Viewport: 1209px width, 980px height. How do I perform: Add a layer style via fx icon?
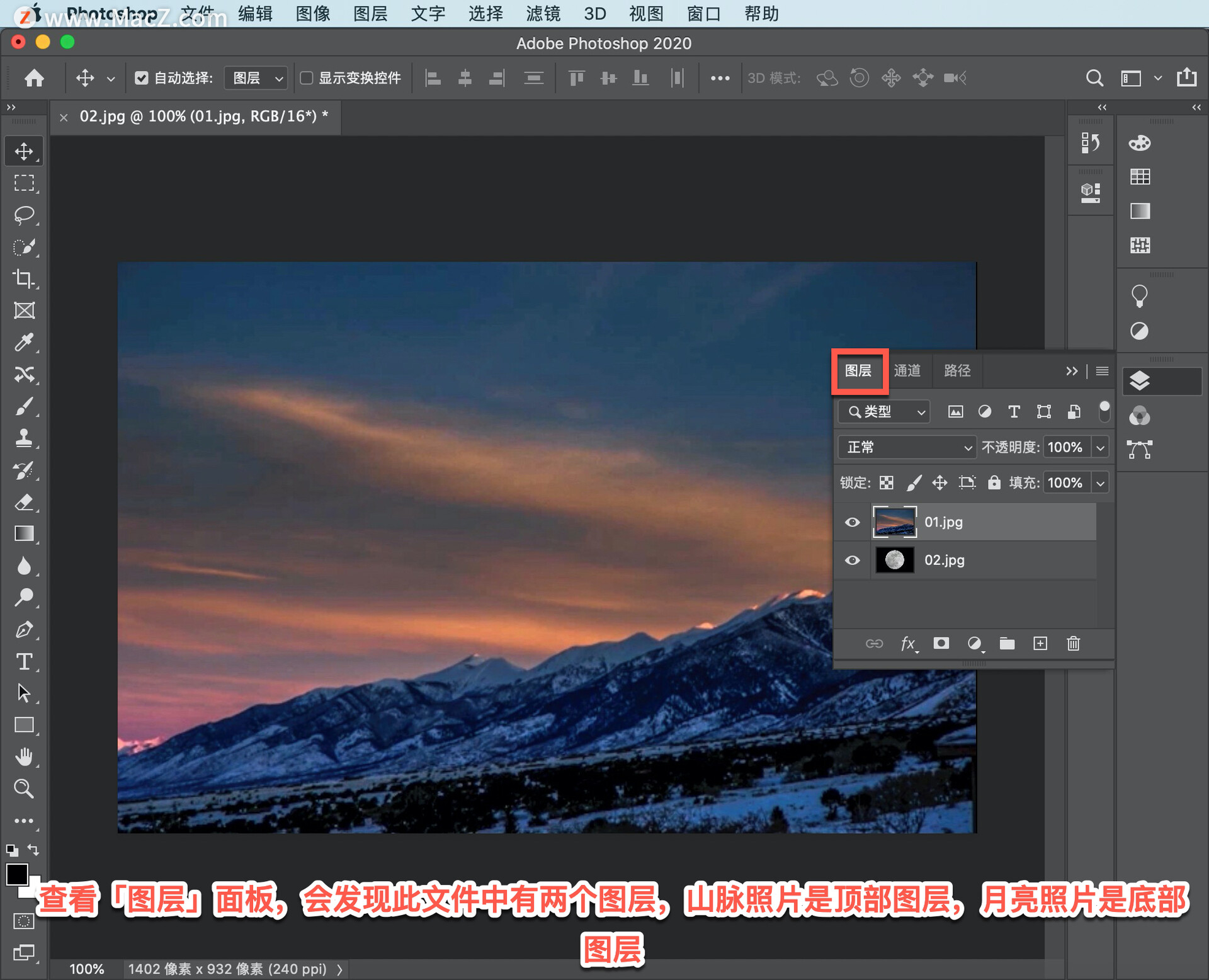(x=908, y=643)
